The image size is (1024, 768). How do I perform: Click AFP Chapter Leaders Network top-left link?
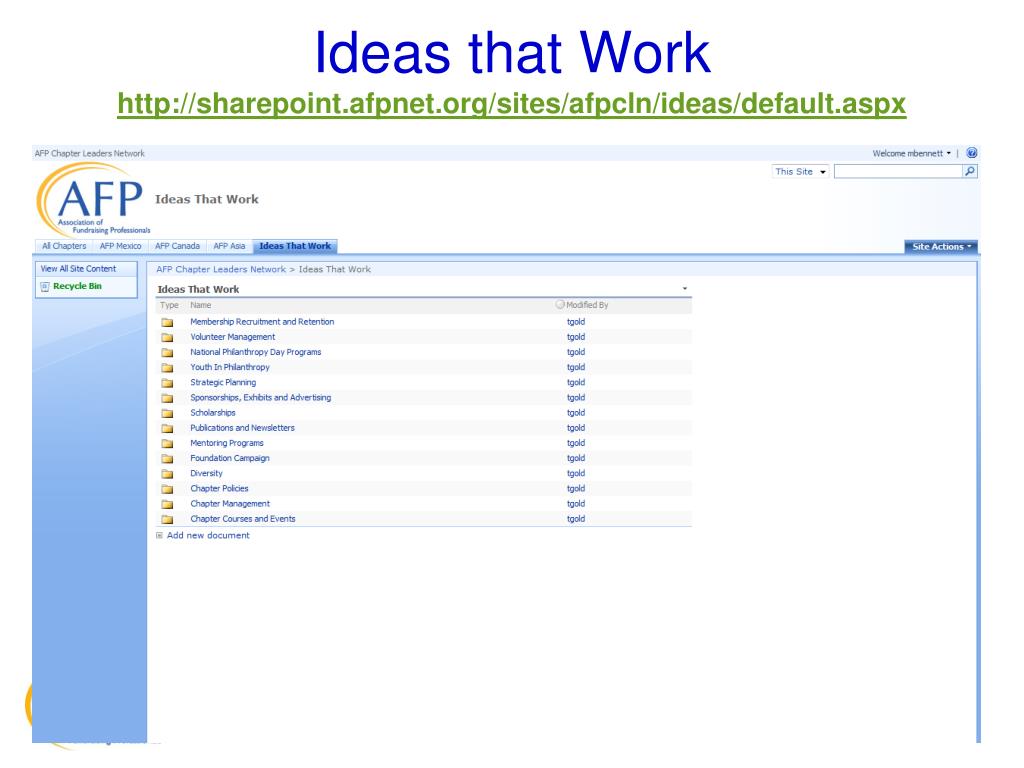(x=89, y=153)
